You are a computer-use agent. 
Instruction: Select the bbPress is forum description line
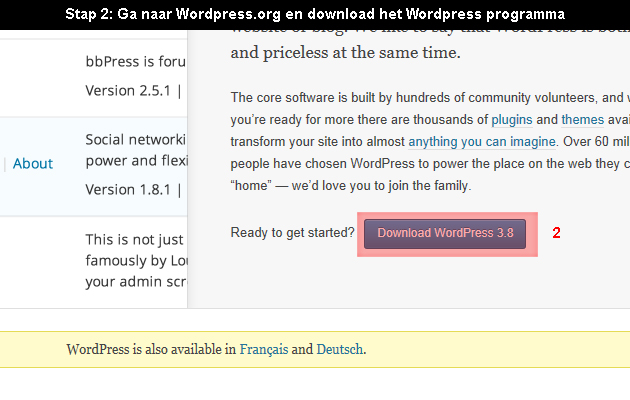click(135, 61)
